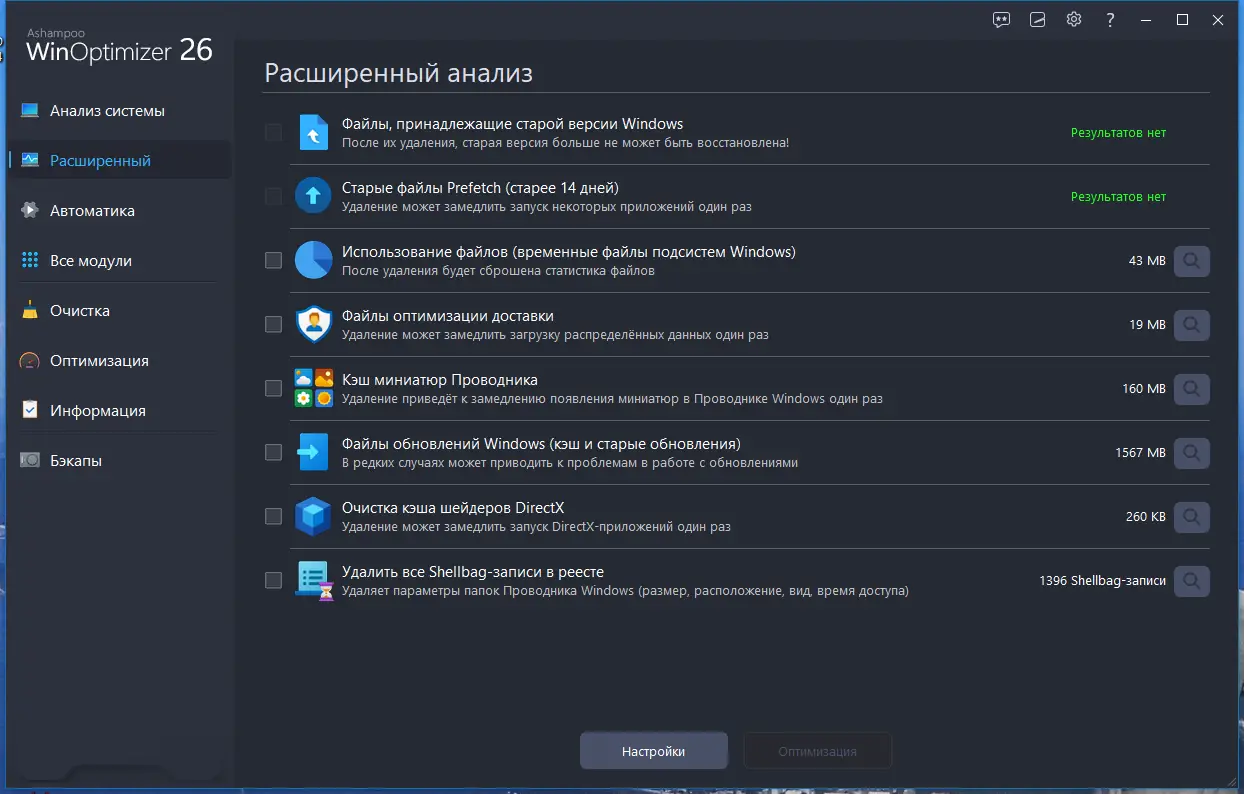Check Кэш миниатюр Проводника checkbox
Screen dimensions: 1244x794
click(273, 388)
